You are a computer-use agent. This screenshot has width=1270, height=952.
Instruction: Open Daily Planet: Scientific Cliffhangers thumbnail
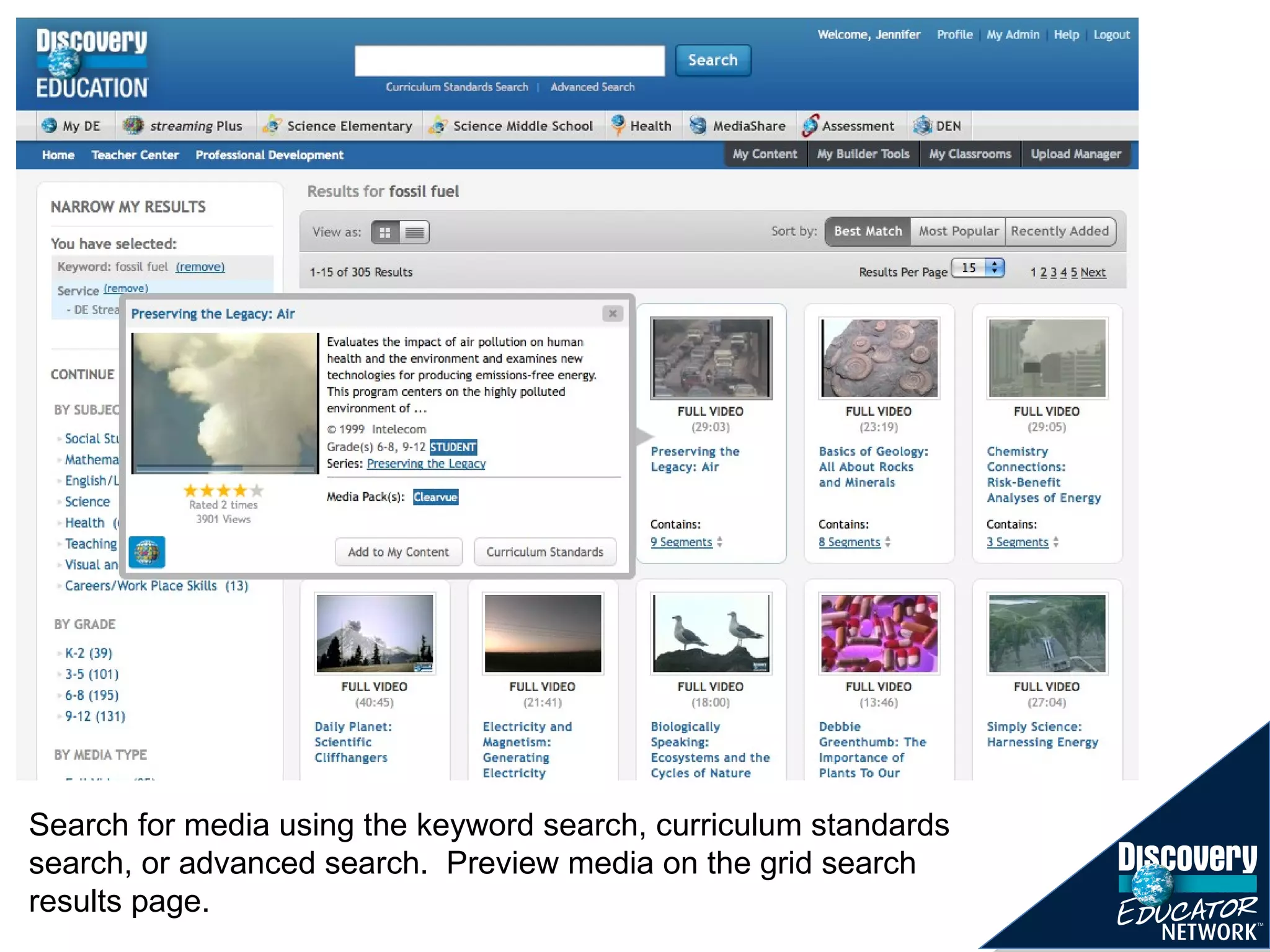tap(375, 633)
